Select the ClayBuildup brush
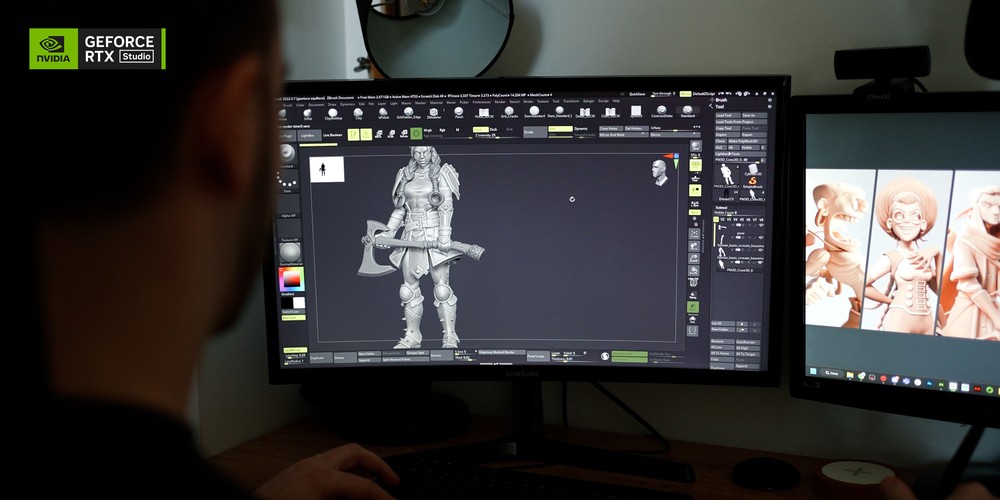This screenshot has height=500, width=1000. (x=333, y=112)
